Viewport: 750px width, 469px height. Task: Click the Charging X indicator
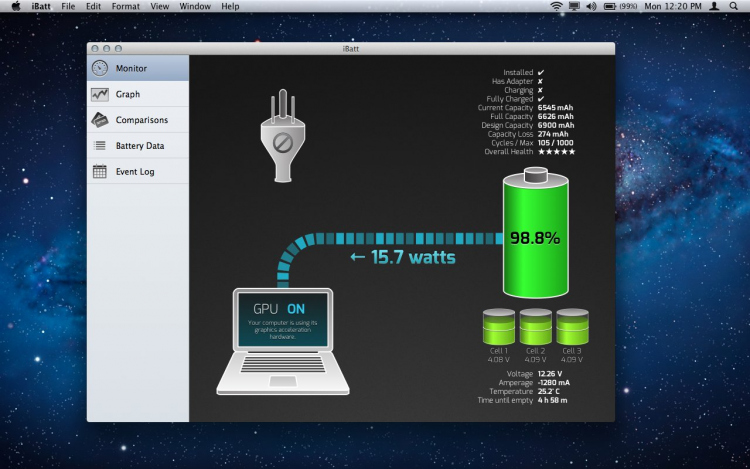tap(540, 90)
